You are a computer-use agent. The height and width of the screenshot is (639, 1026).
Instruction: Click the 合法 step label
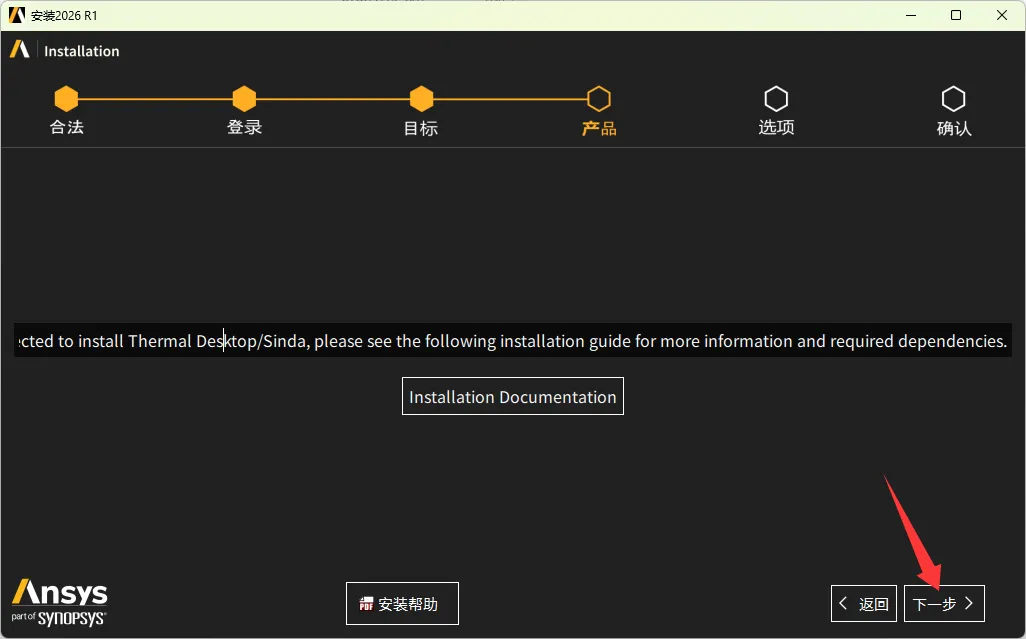[67, 127]
